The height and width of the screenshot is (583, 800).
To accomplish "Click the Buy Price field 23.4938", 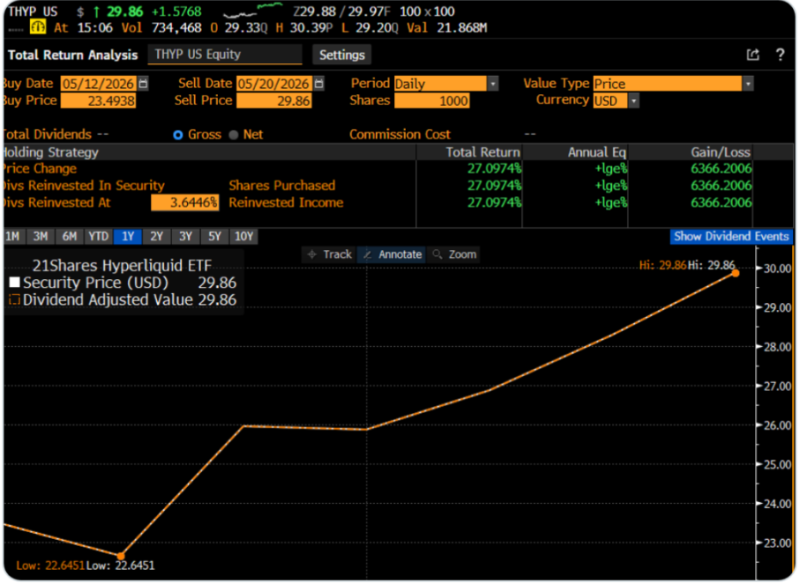I will [x=98, y=100].
